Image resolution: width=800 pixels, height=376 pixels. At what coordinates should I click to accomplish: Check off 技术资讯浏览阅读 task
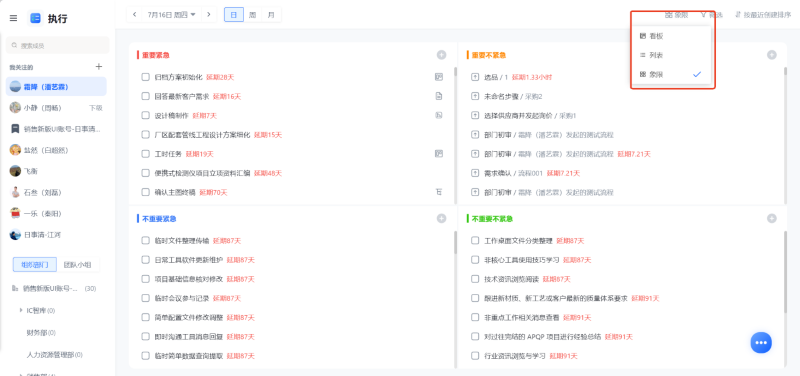(475, 279)
